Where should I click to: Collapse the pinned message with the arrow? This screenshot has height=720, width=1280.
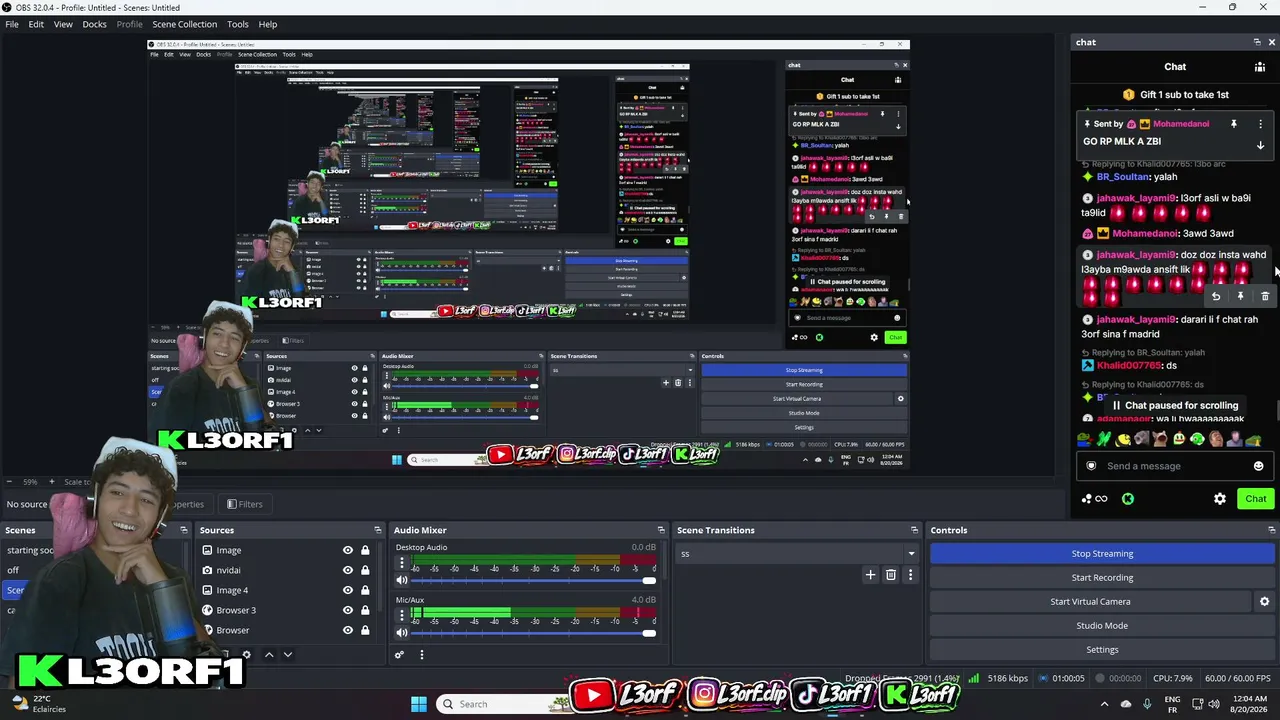1260,145
